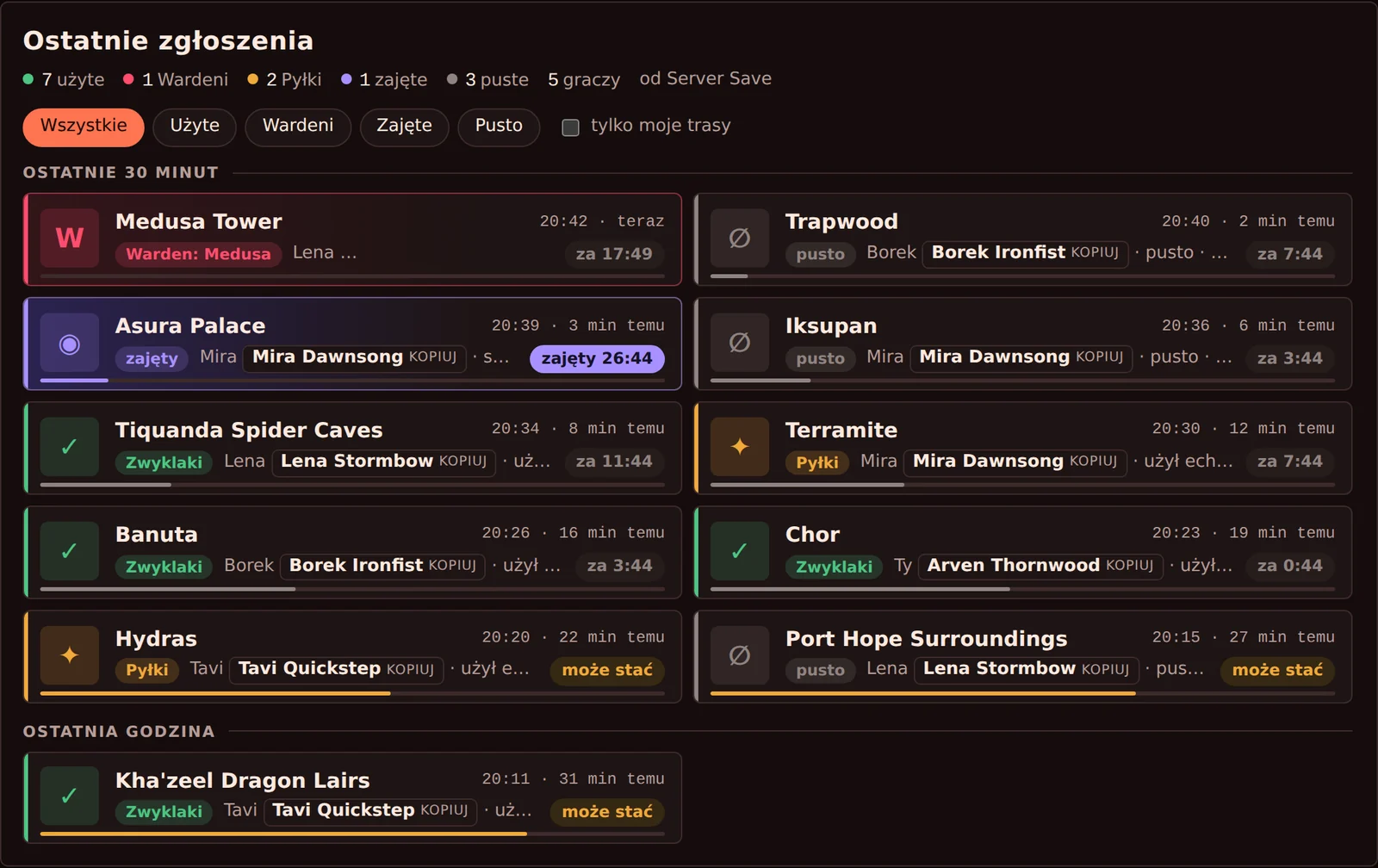Click the '1 Wardeni' stat in summary
Viewport: 1378px width, 868px height.
[176, 79]
